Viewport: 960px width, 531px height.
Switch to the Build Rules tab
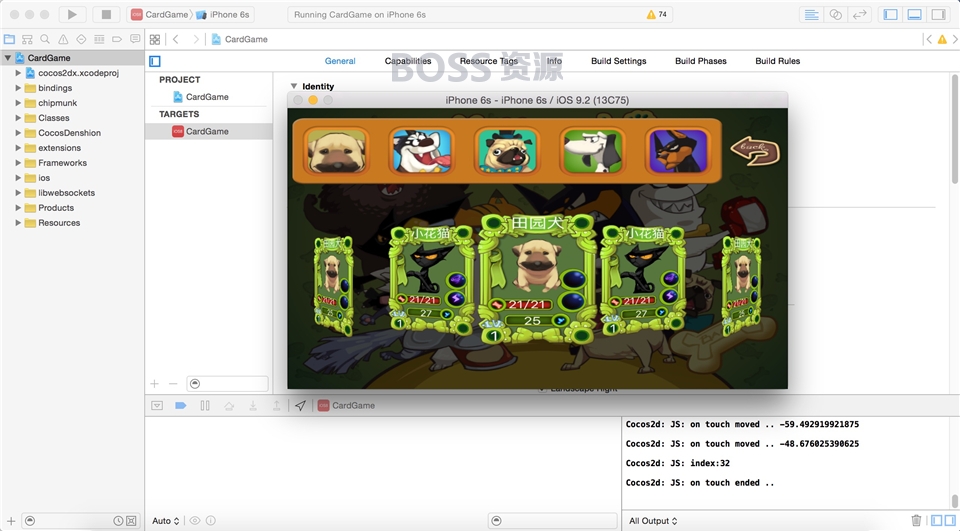(778, 61)
